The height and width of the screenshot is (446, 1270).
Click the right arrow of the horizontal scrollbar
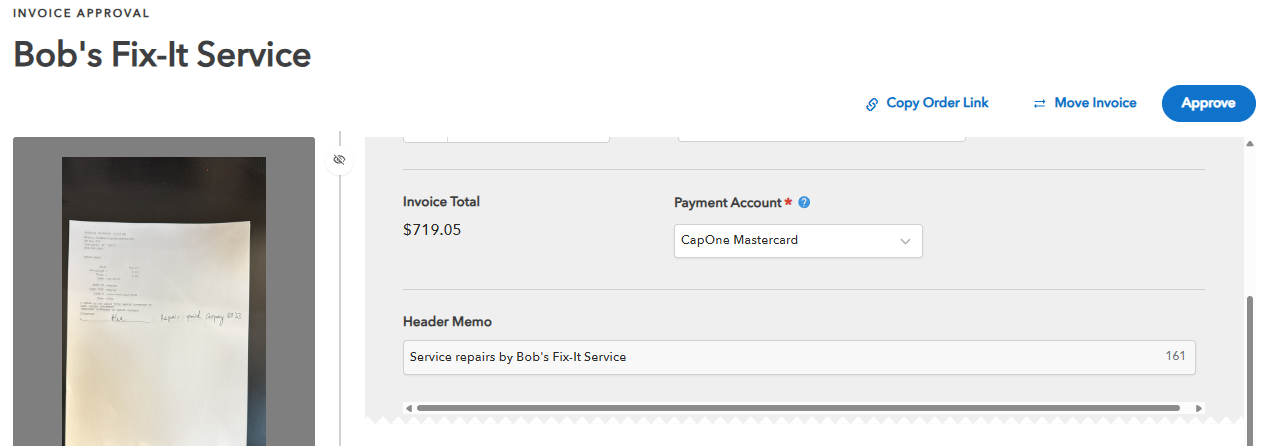click(1199, 408)
